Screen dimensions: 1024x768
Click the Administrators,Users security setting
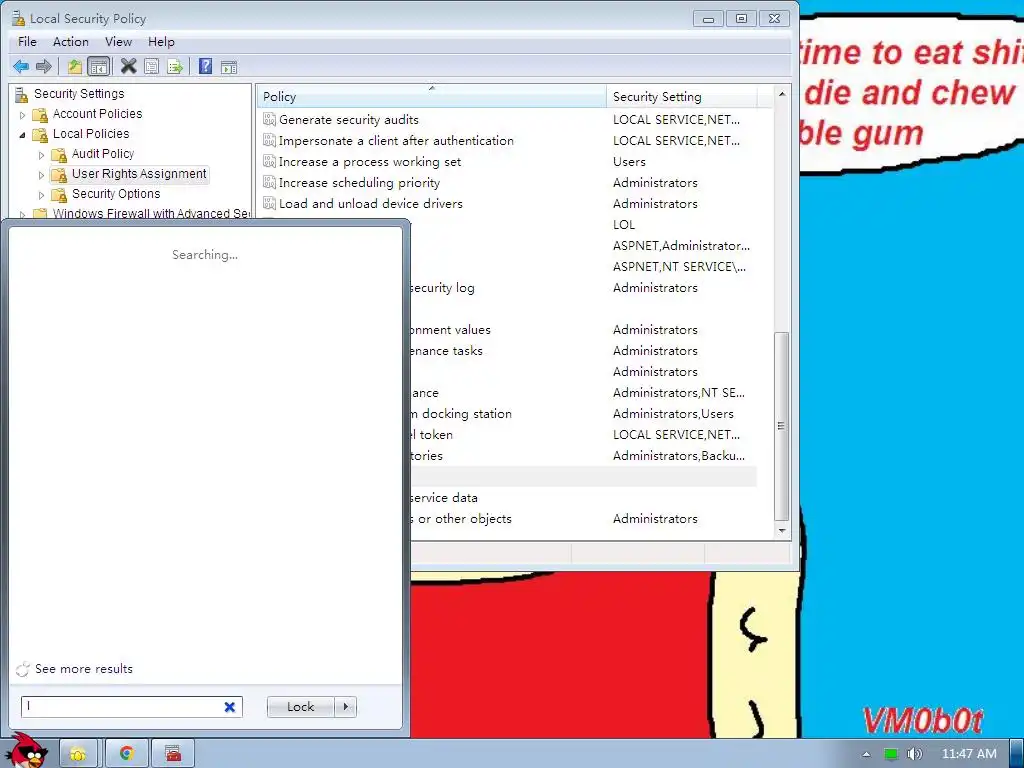pyautogui.click(x=673, y=413)
